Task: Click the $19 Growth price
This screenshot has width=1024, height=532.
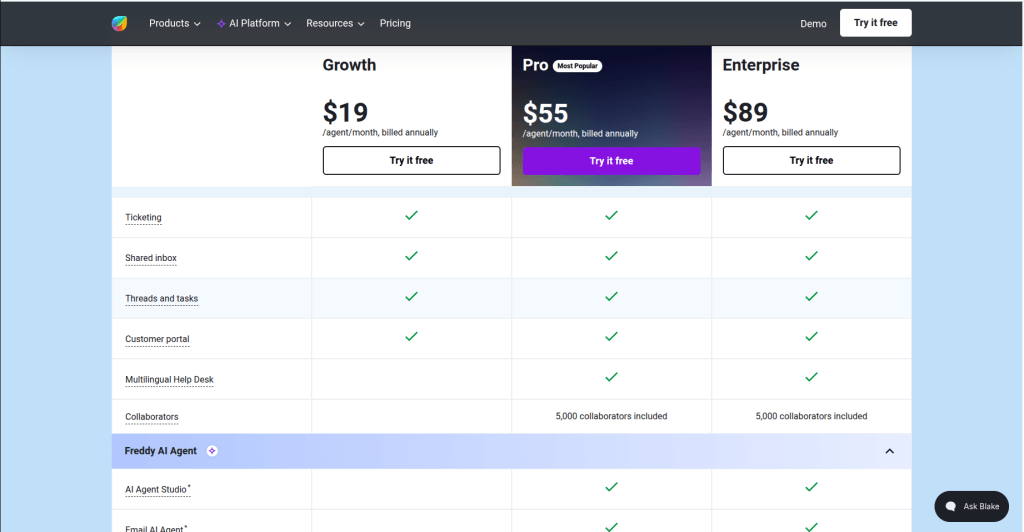Action: pos(345,112)
